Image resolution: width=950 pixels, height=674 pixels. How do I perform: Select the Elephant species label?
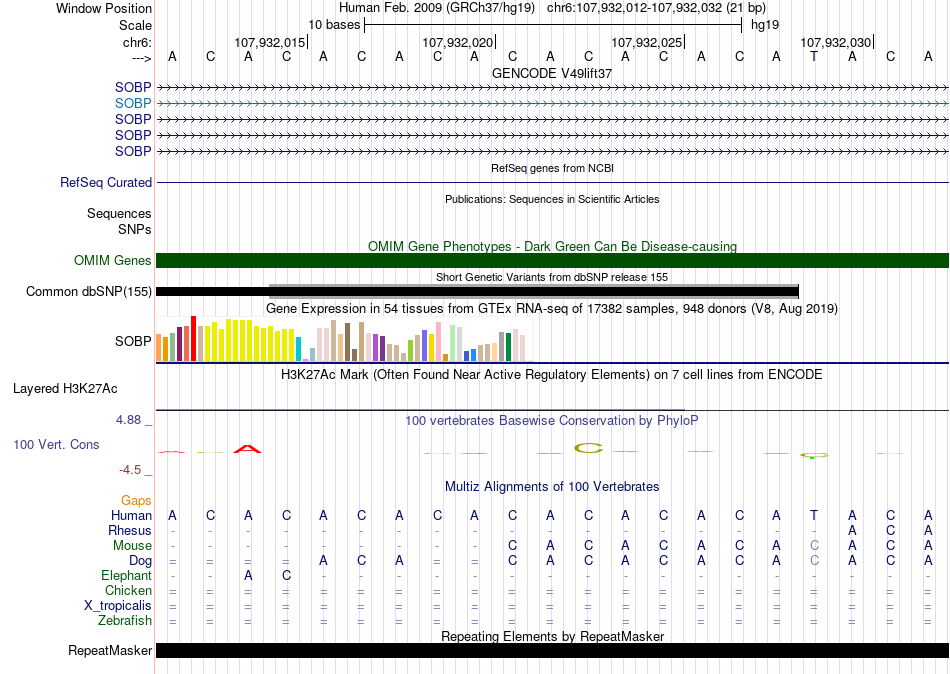126,576
